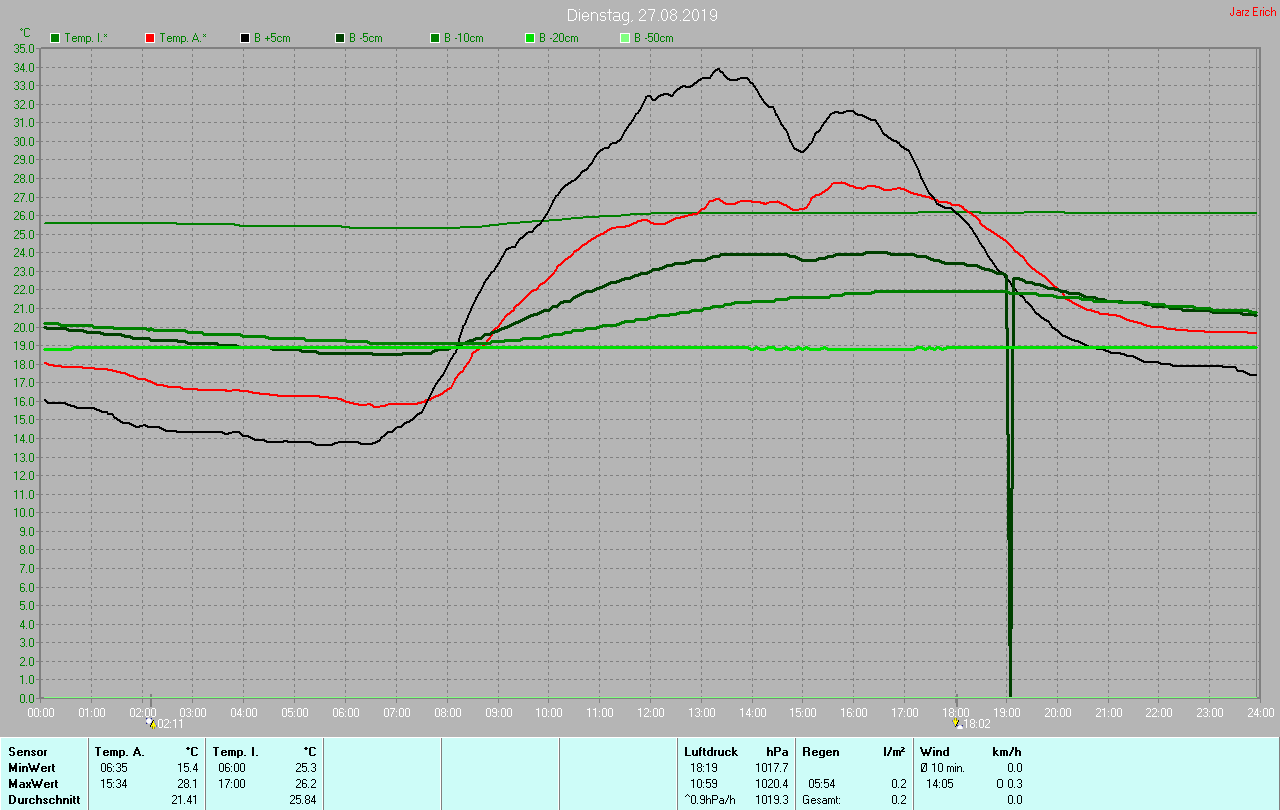This screenshot has width=1280, height=810.
Task: Click the Temp. A. column header
Action: [x=119, y=751]
